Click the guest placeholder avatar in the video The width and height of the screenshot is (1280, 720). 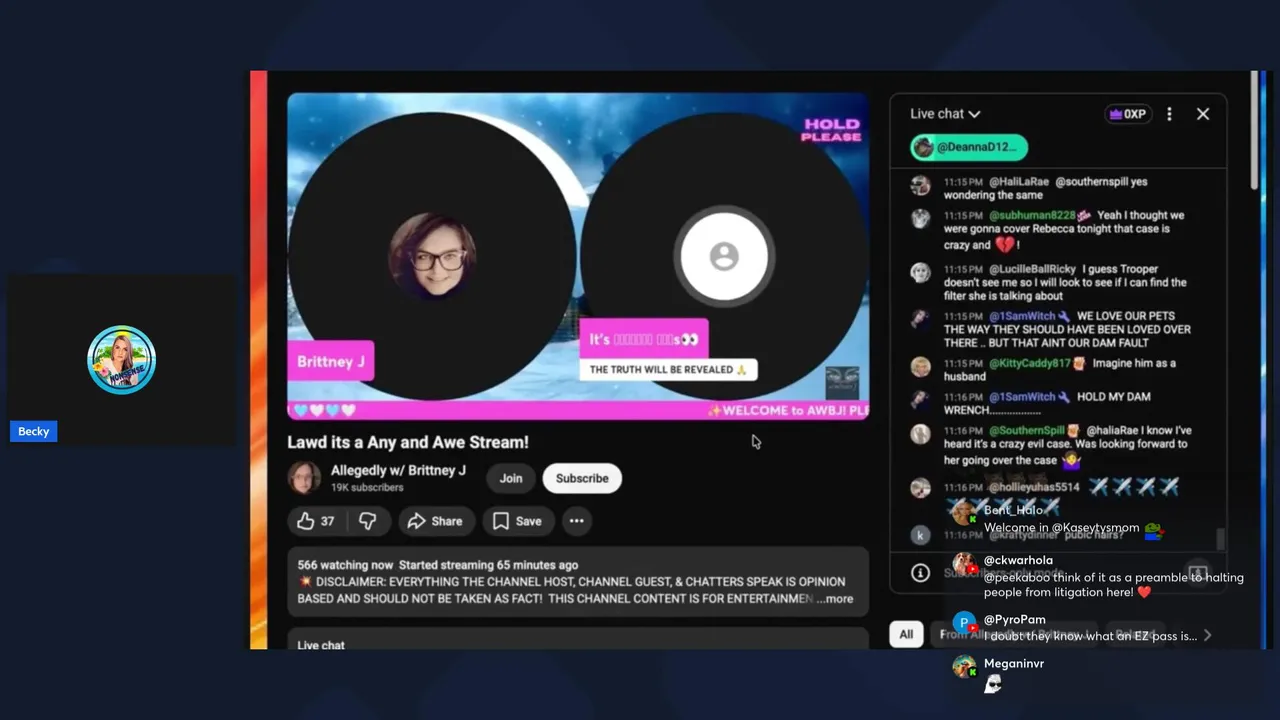(x=723, y=257)
